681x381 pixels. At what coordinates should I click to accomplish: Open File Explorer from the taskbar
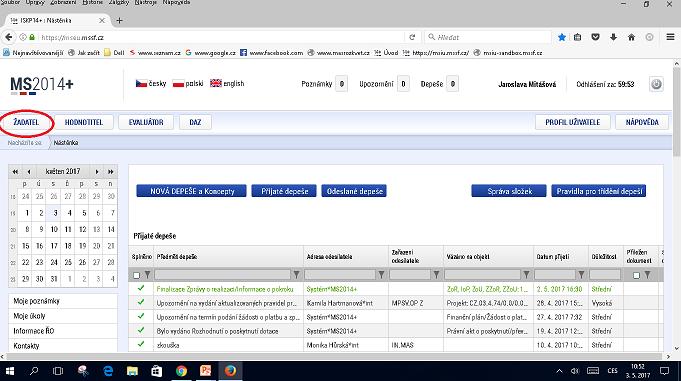(x=132, y=371)
